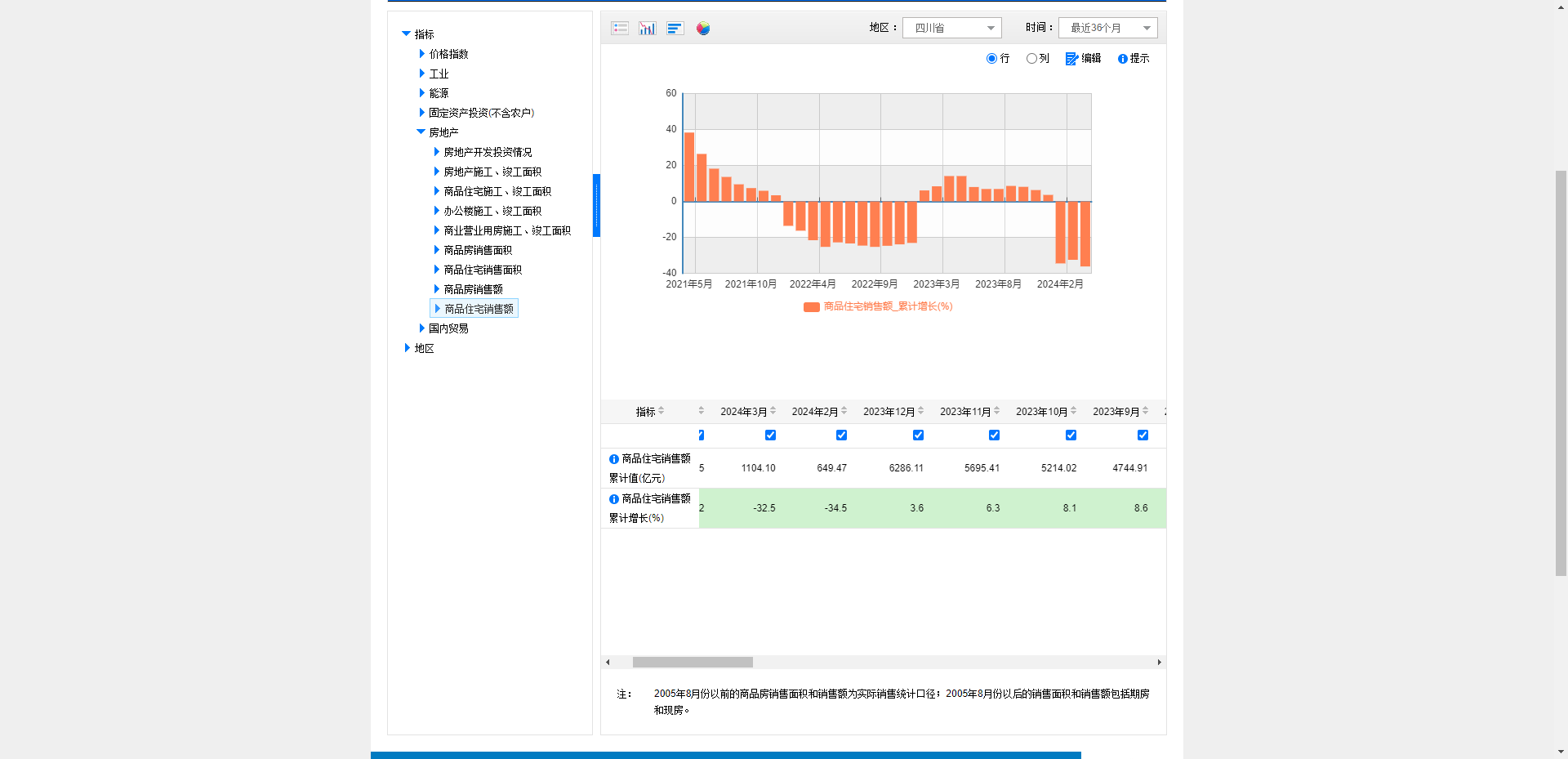Click cell value 1104.10
This screenshot has height=759, width=1568.
tap(759, 468)
